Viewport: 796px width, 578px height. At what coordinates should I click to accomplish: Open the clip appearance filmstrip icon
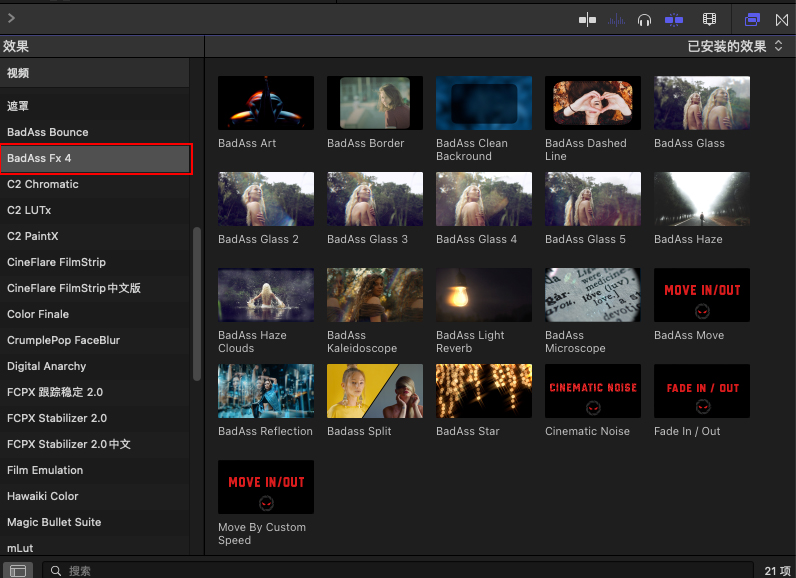point(709,20)
